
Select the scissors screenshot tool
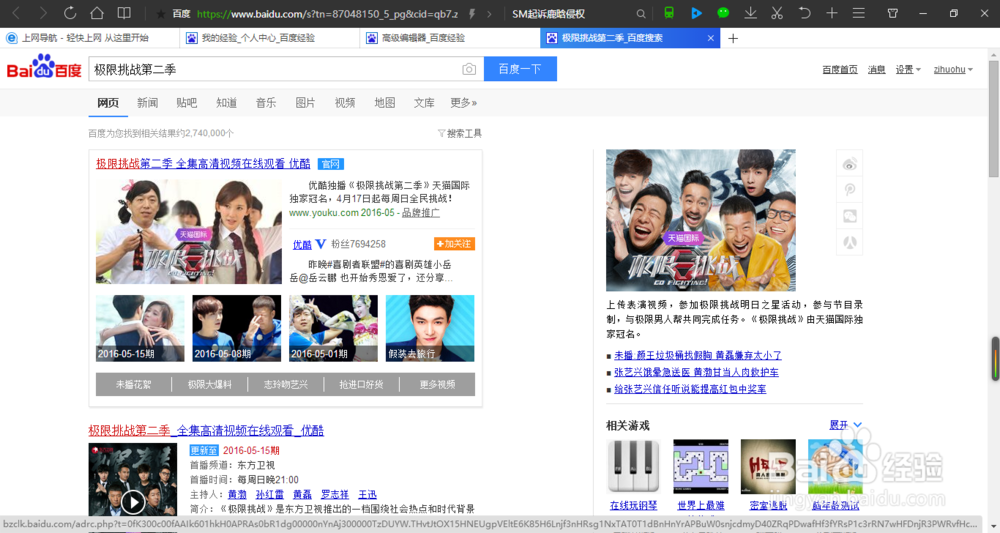click(777, 13)
